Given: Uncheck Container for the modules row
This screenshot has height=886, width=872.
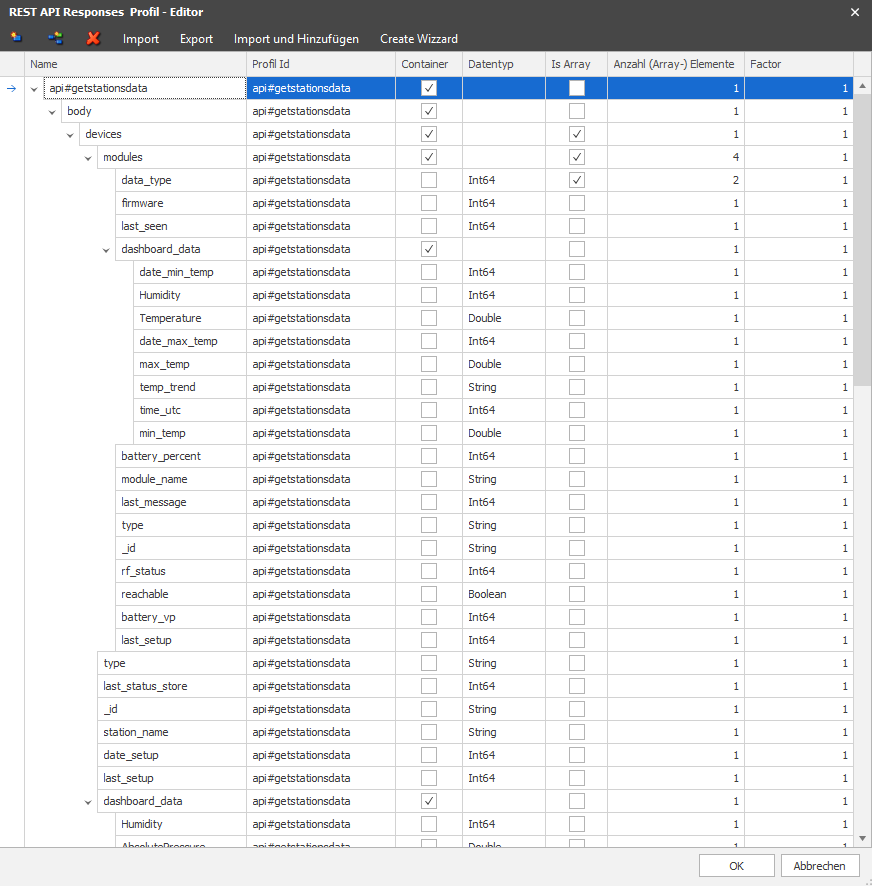Looking at the screenshot, I should (x=429, y=157).
